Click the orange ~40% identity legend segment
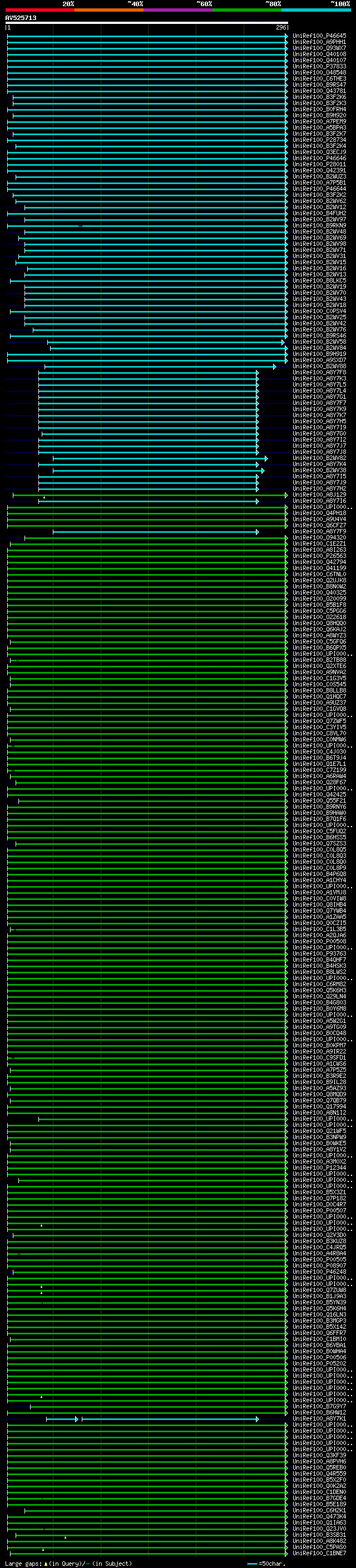 (x=109, y=10)
